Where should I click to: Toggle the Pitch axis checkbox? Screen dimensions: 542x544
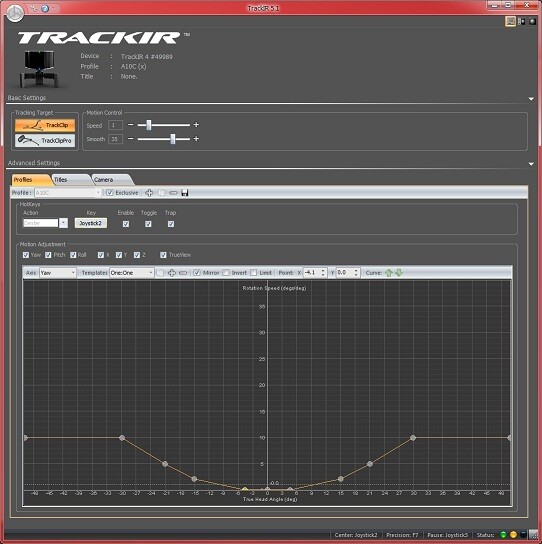pyautogui.click(x=48, y=255)
